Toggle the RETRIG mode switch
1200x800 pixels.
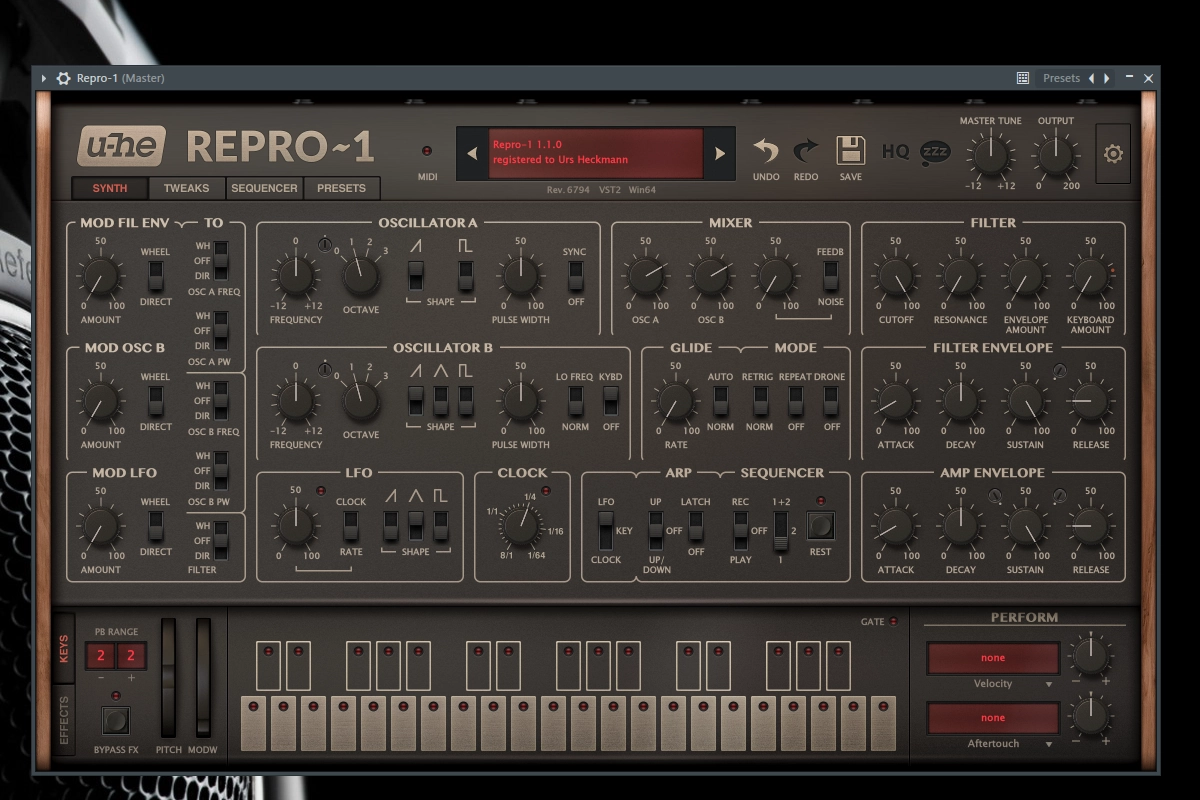[760, 400]
